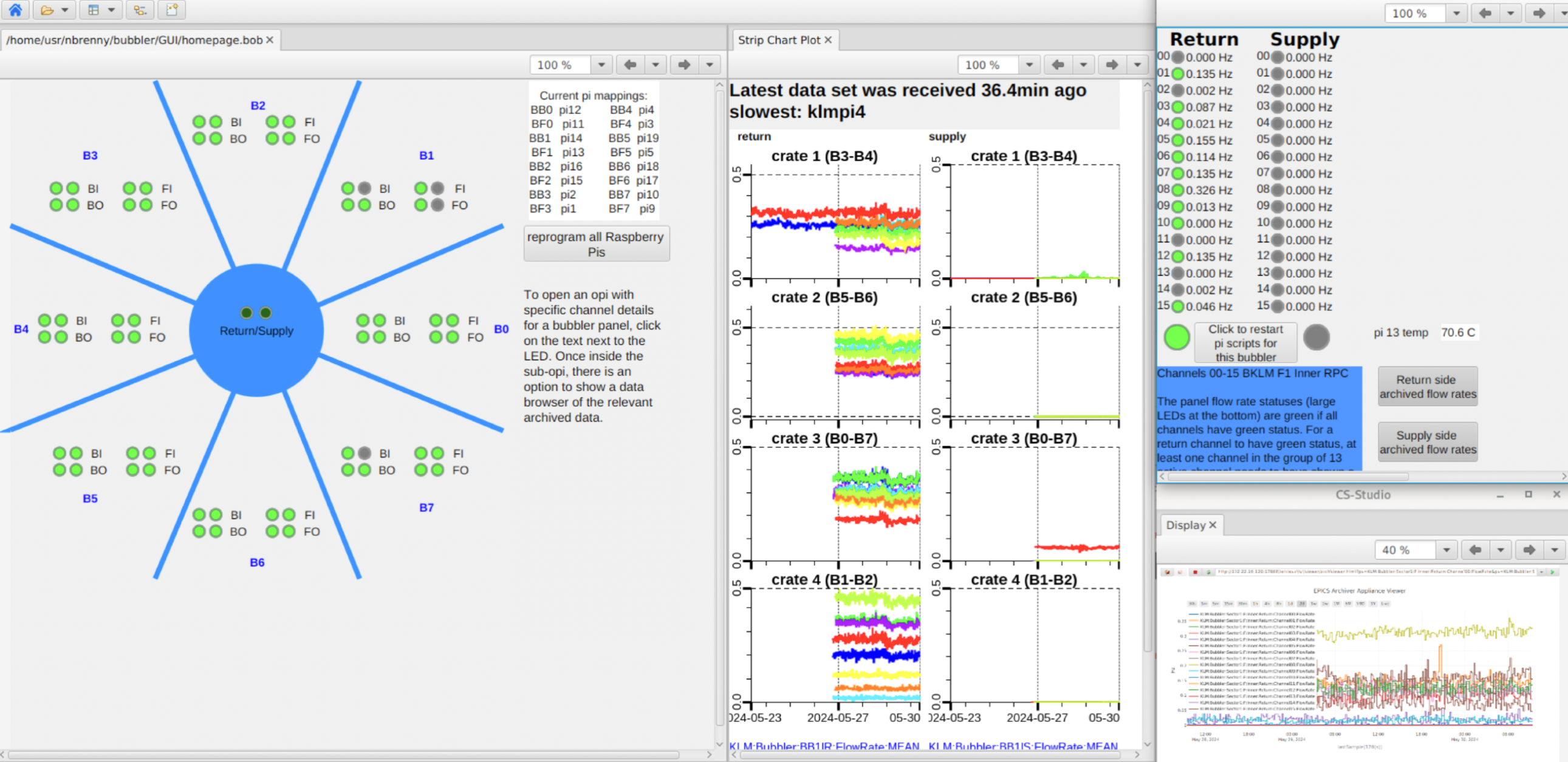
Task: Click the pi 13 temp value 70.6 C
Action: tap(1458, 333)
